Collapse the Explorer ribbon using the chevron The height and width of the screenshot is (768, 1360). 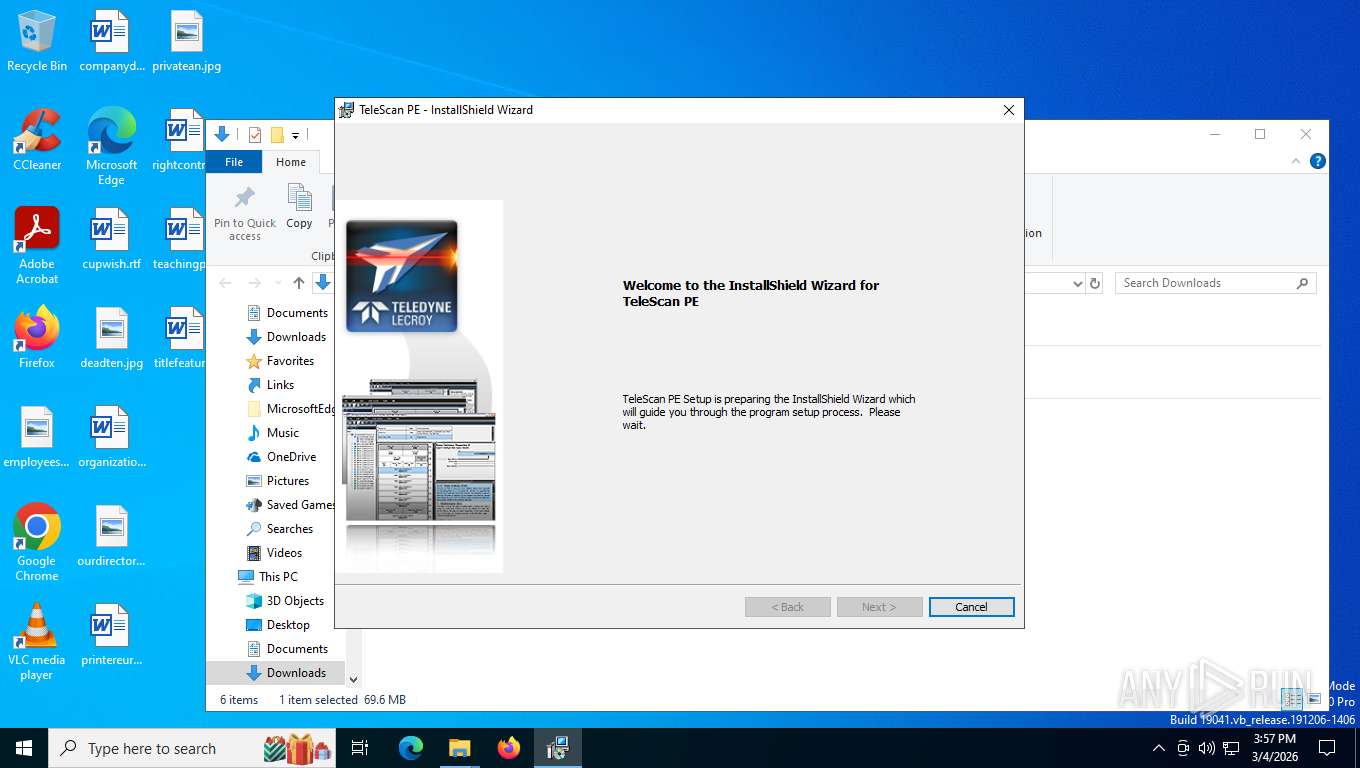click(1296, 161)
